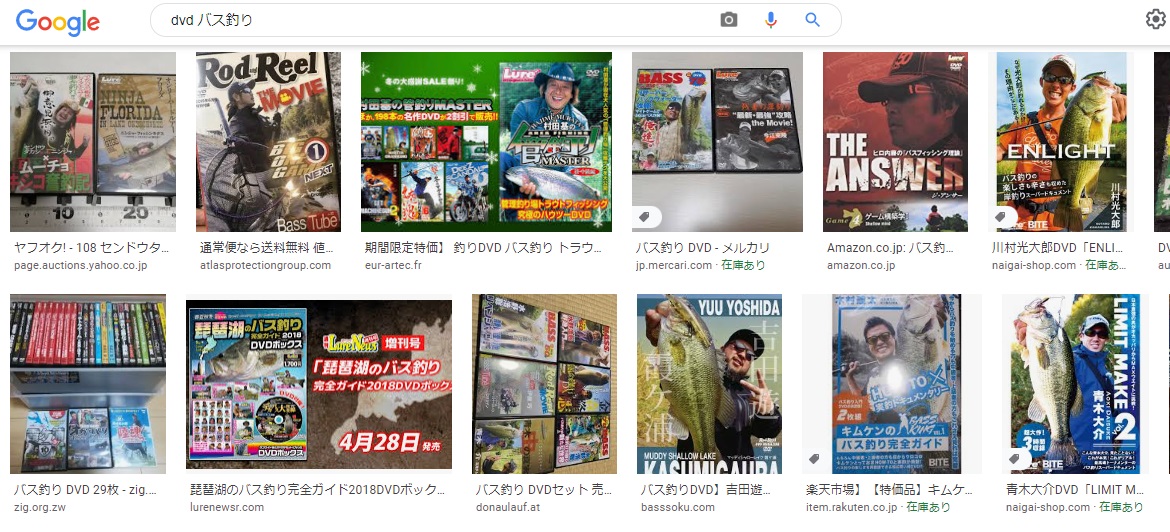Click title ヤフオク! - 108 センドウタ...
The image size is (1170, 532).
(92, 248)
